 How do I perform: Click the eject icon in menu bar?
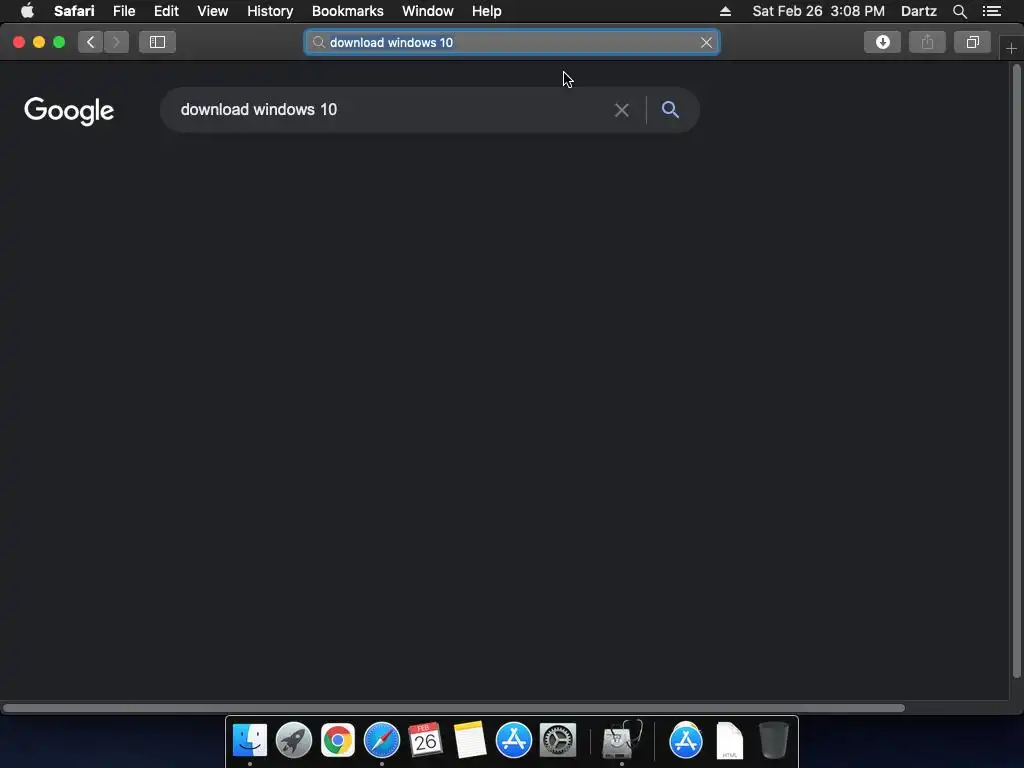[x=725, y=11]
